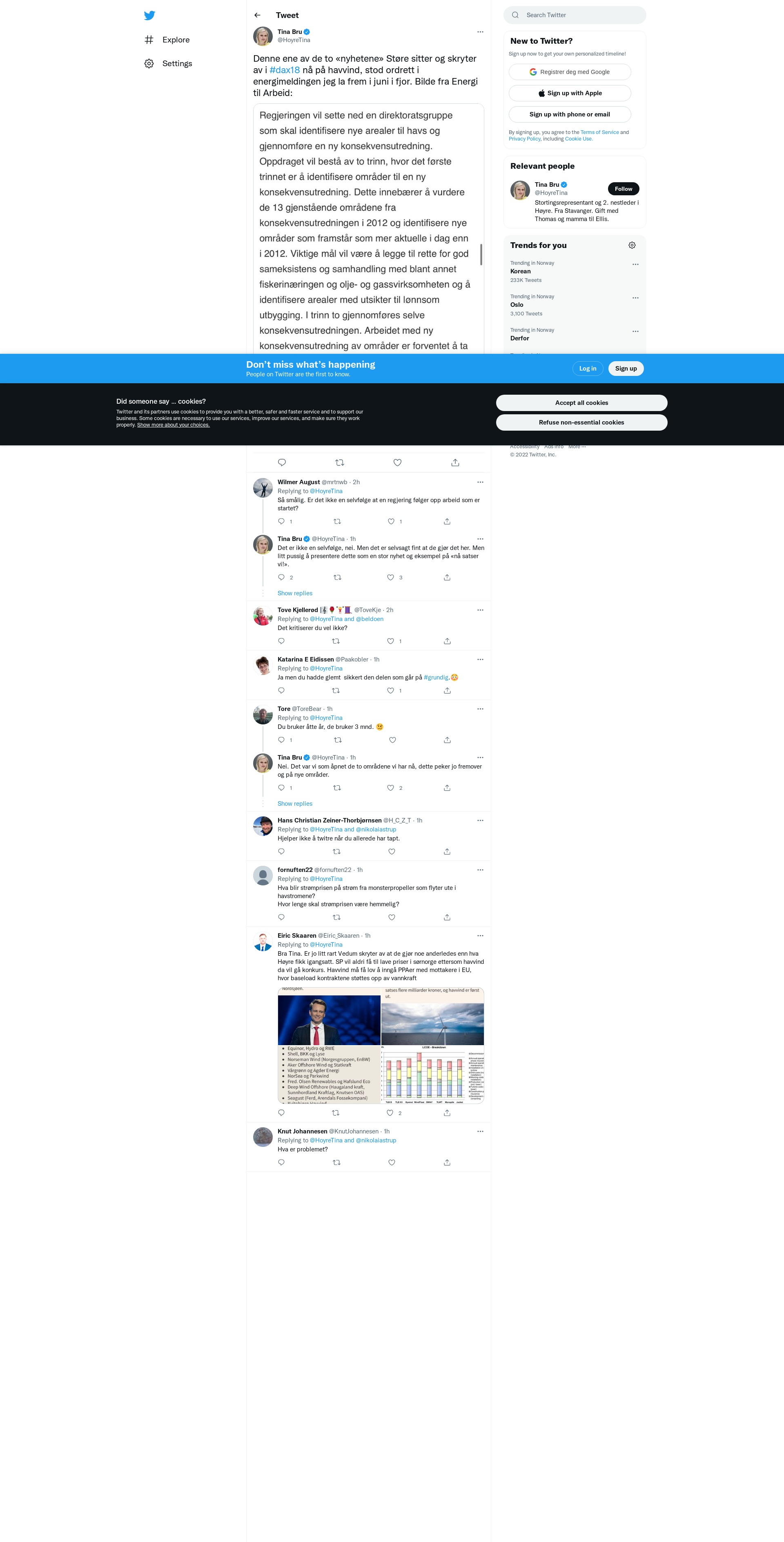Retweet Knut Johannesen's reply
784x1542 pixels.
[x=337, y=1162]
